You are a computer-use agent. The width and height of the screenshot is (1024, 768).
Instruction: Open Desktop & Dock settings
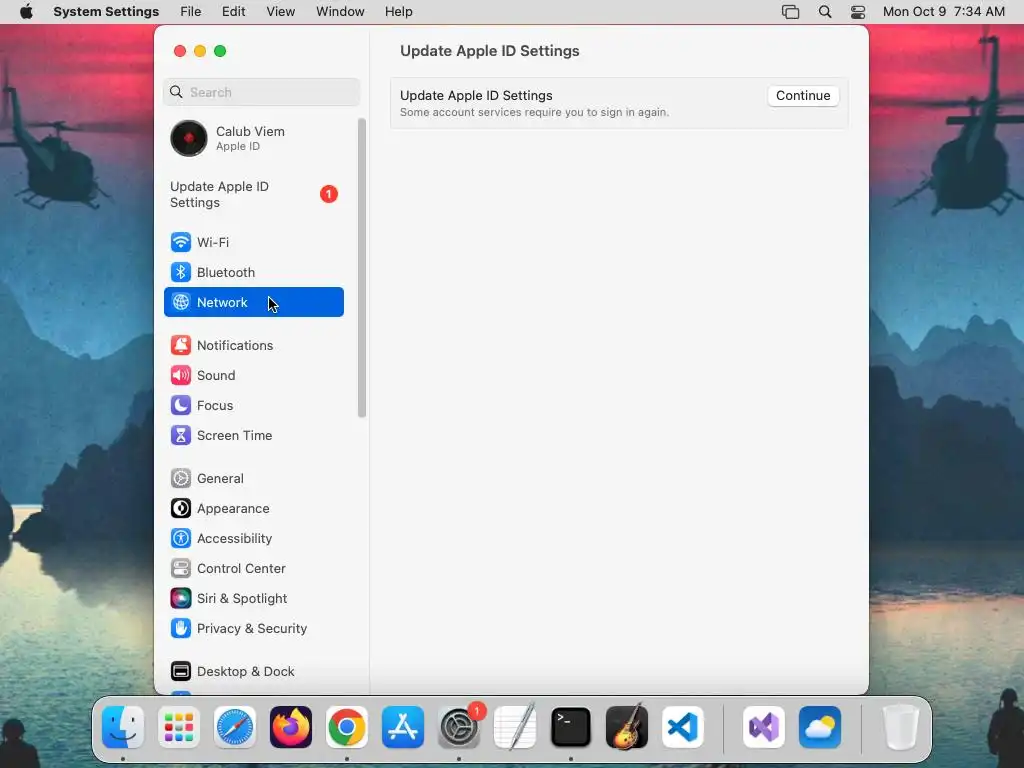(253, 672)
